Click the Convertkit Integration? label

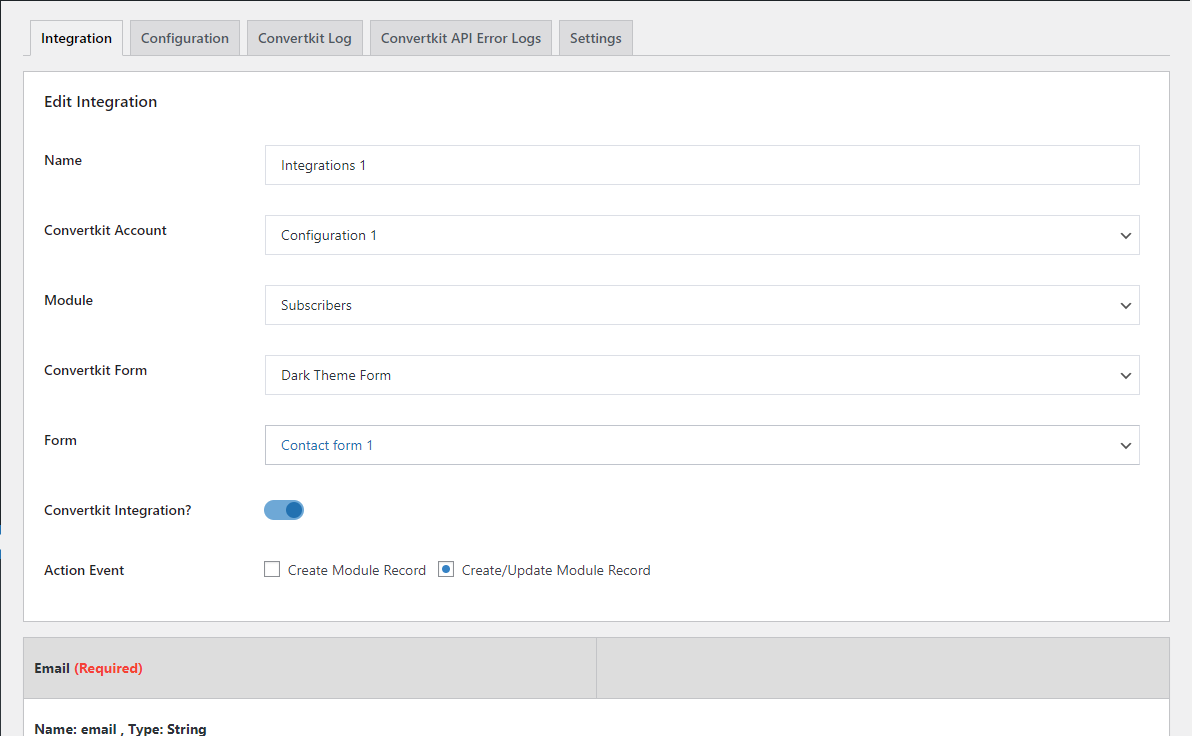click(118, 510)
